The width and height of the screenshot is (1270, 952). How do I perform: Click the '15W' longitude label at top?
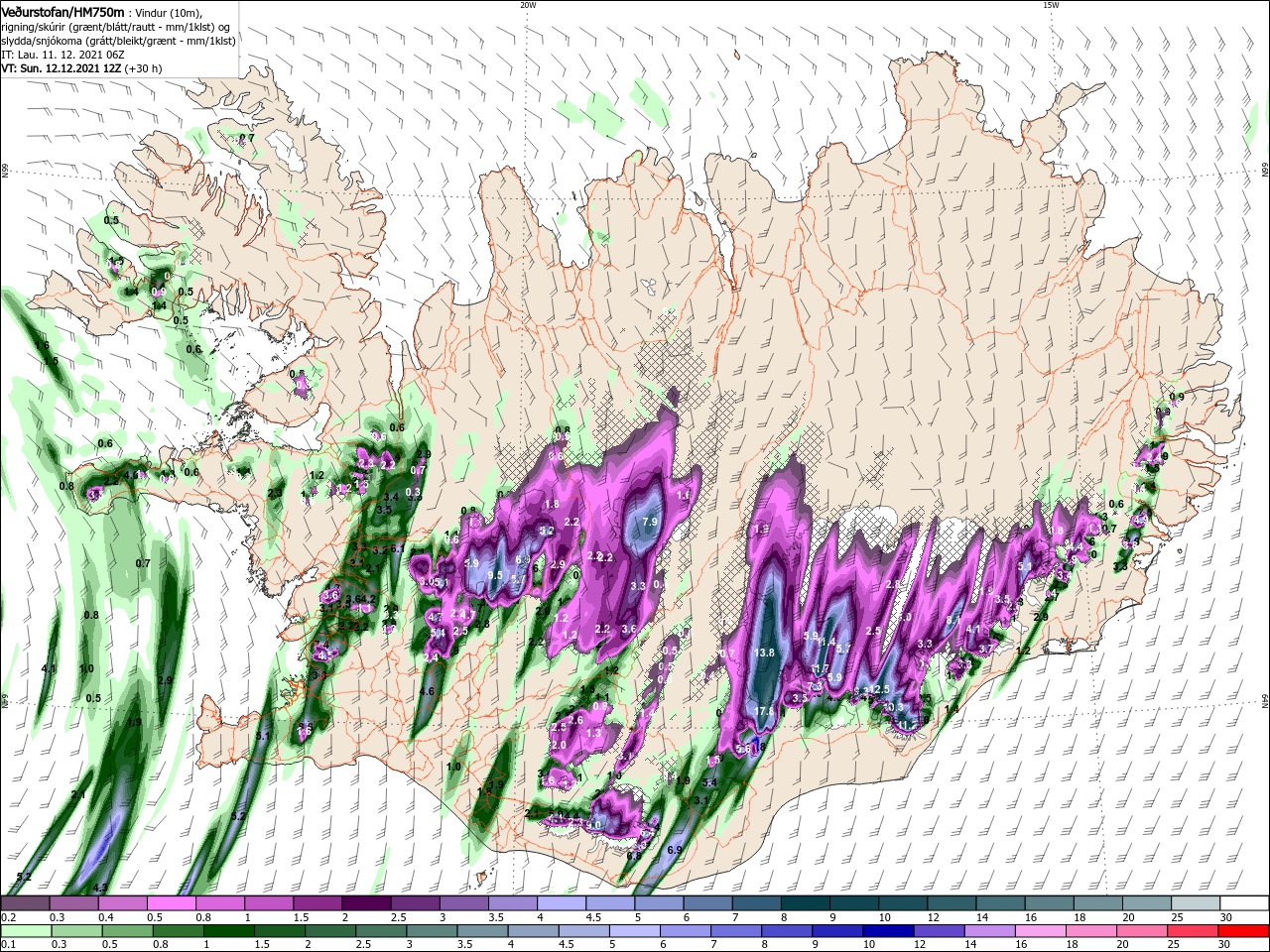[1051, 5]
